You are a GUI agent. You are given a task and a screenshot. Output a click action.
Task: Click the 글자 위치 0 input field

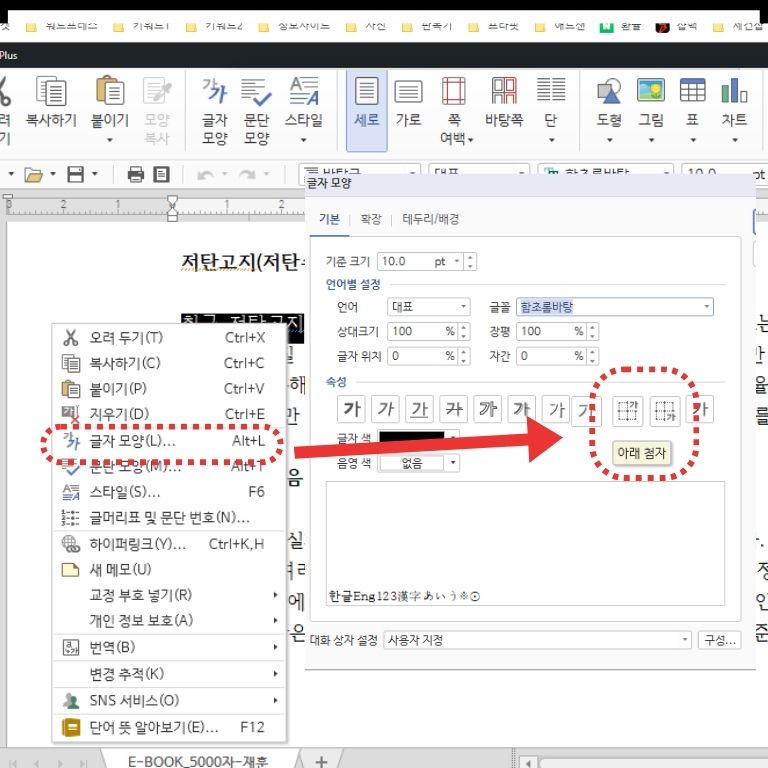[x=423, y=356]
